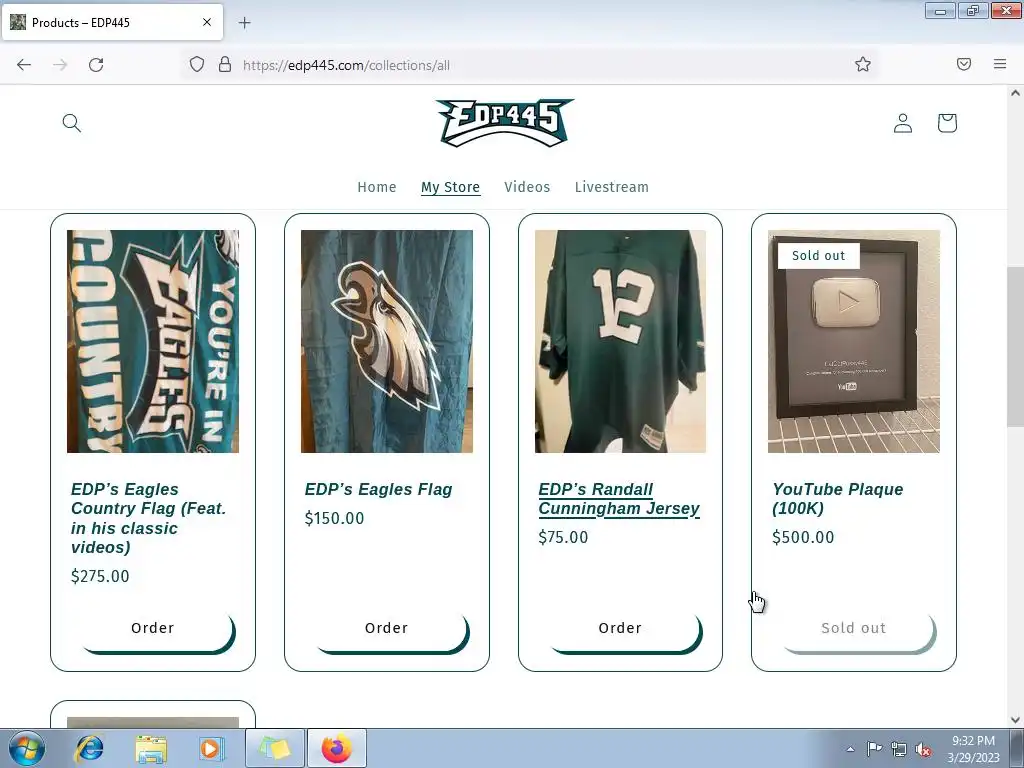The height and width of the screenshot is (768, 1024).
Task: Click the YouTube Plaque Sold out button
Action: 854,628
